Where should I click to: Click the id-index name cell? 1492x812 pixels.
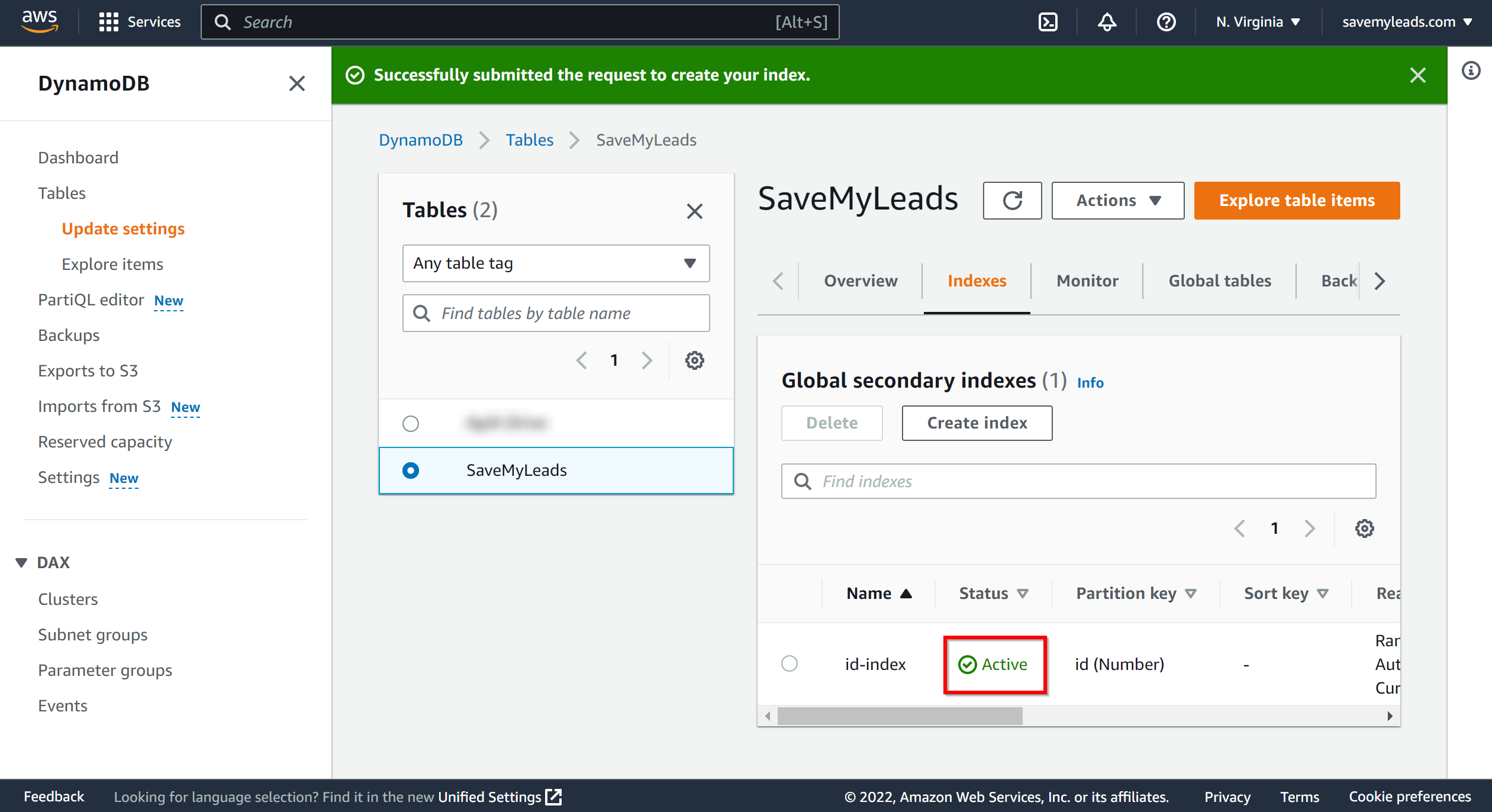pos(875,664)
